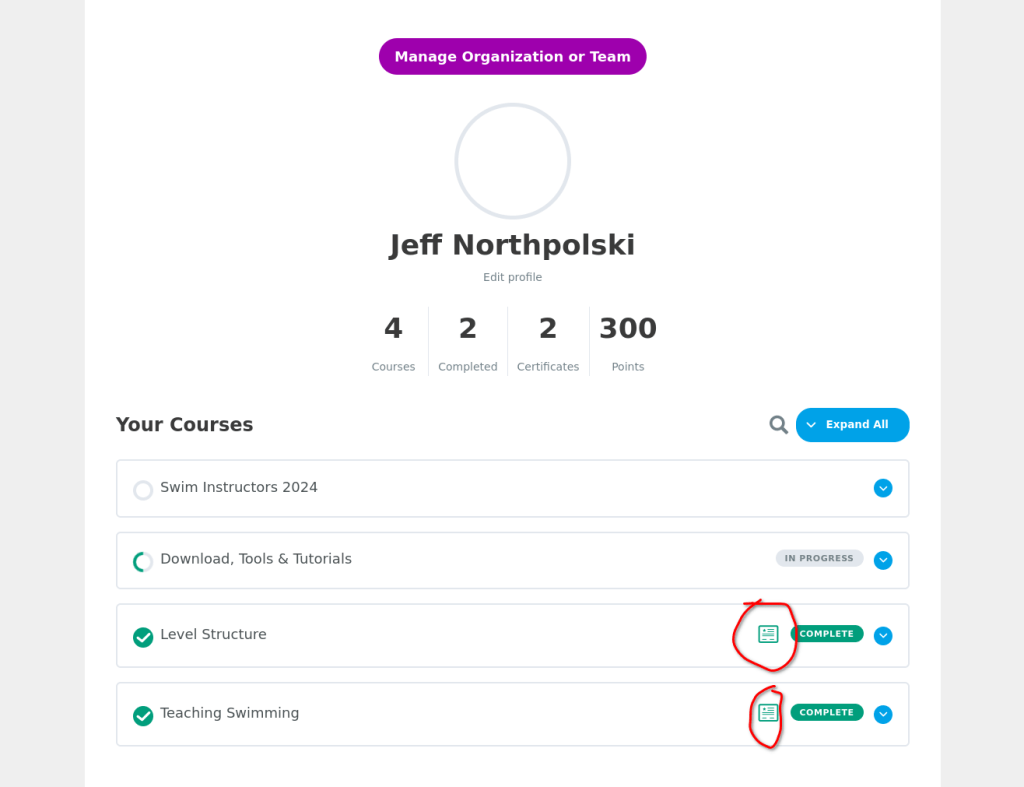Screen dimensions: 1024x787
Task: Open the Swim Instructors 2024 course title
Action: pos(239,487)
